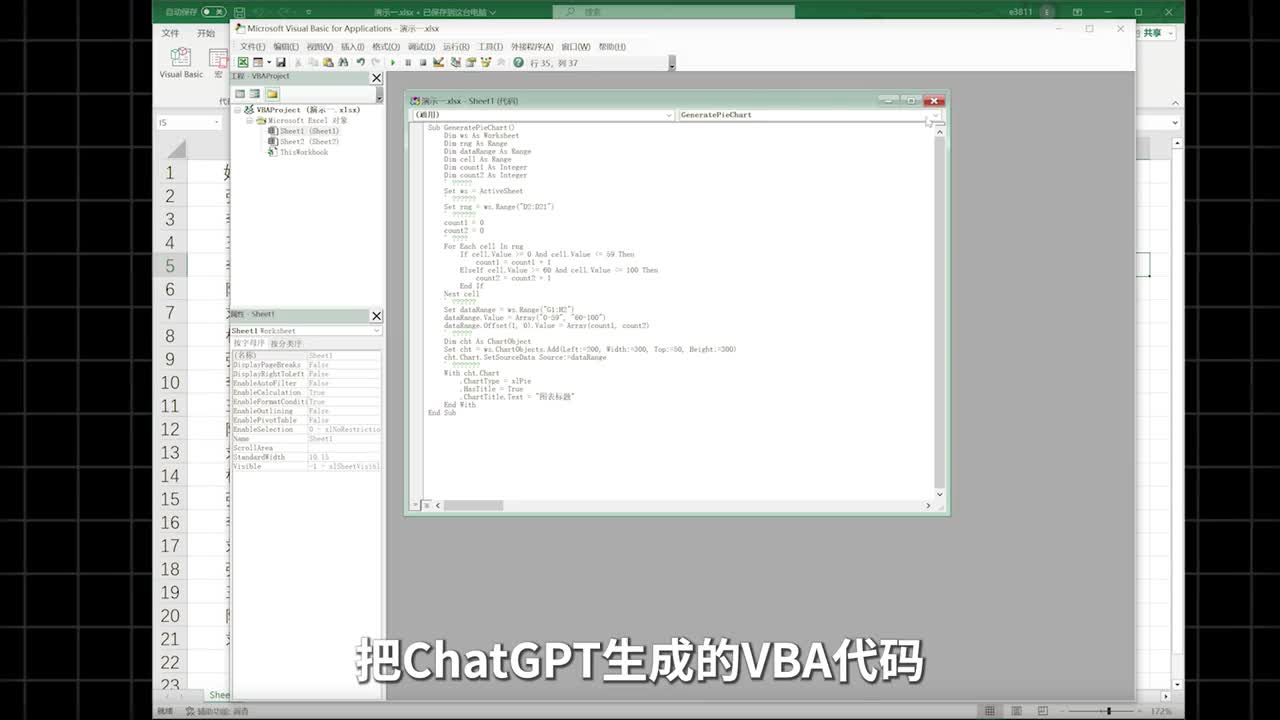Screen dimensions: 1280x720
Task: Click the Break (pause) toolbar icon
Action: pyautogui.click(x=408, y=63)
